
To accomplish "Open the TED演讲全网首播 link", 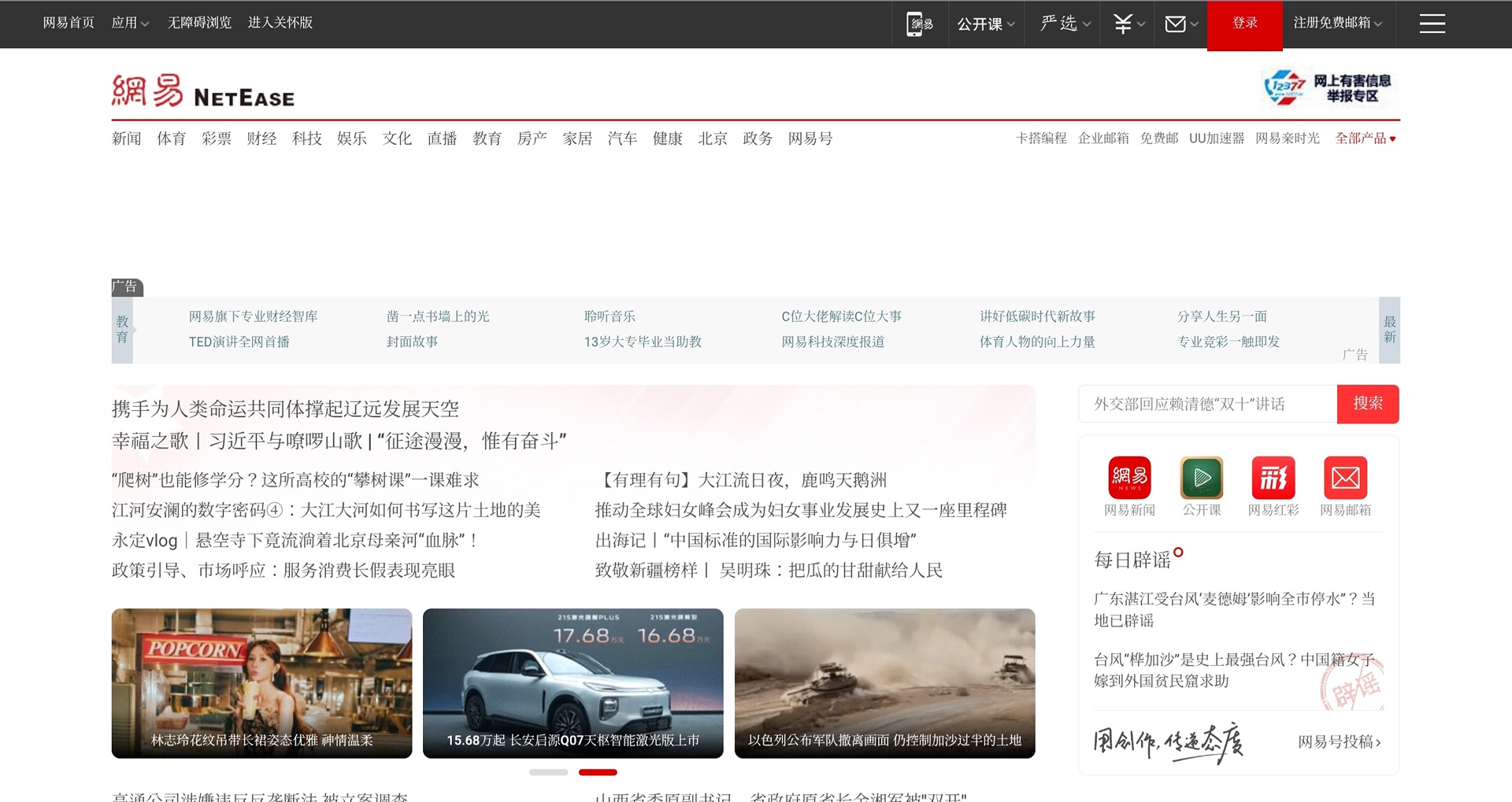I will point(239,342).
